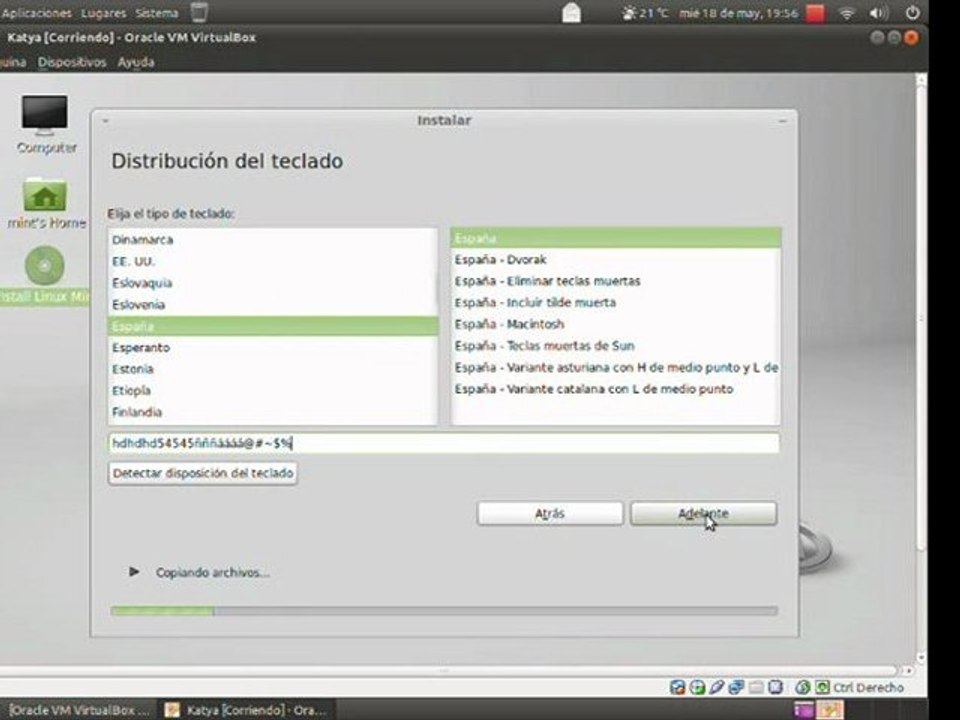Click the weather 21 °C indicator
The height and width of the screenshot is (720, 960).
pyautogui.click(x=645, y=13)
